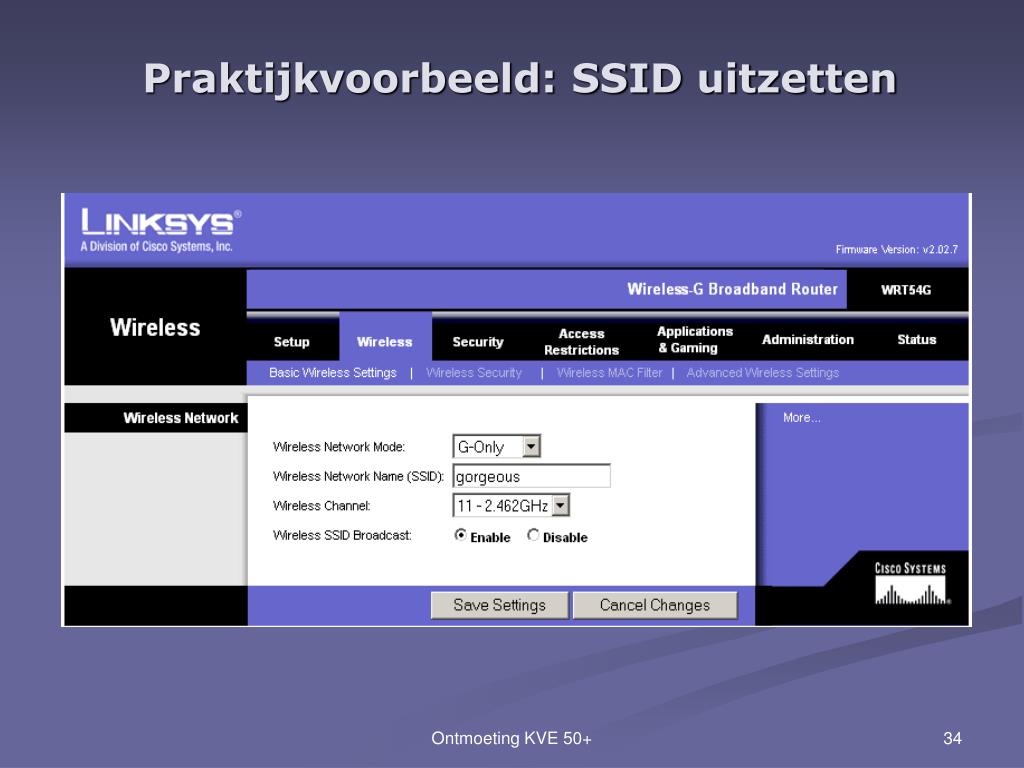The height and width of the screenshot is (768, 1024).
Task: Click the slide title Praktijkvoorbeeld: SSID uitzetten
Action: click(520, 79)
